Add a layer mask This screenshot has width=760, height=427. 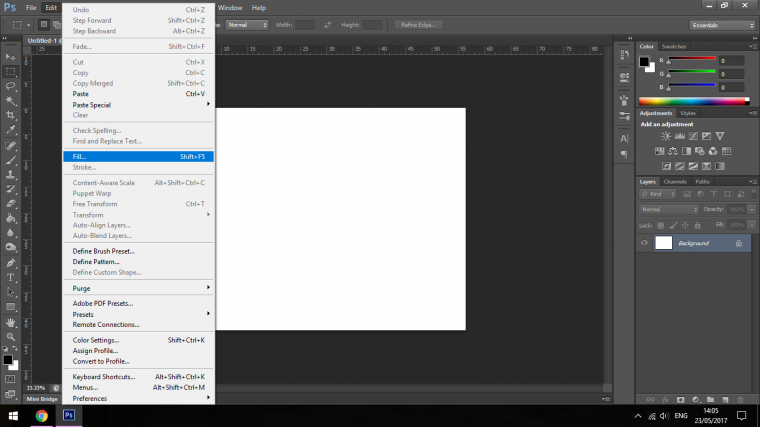[681, 399]
